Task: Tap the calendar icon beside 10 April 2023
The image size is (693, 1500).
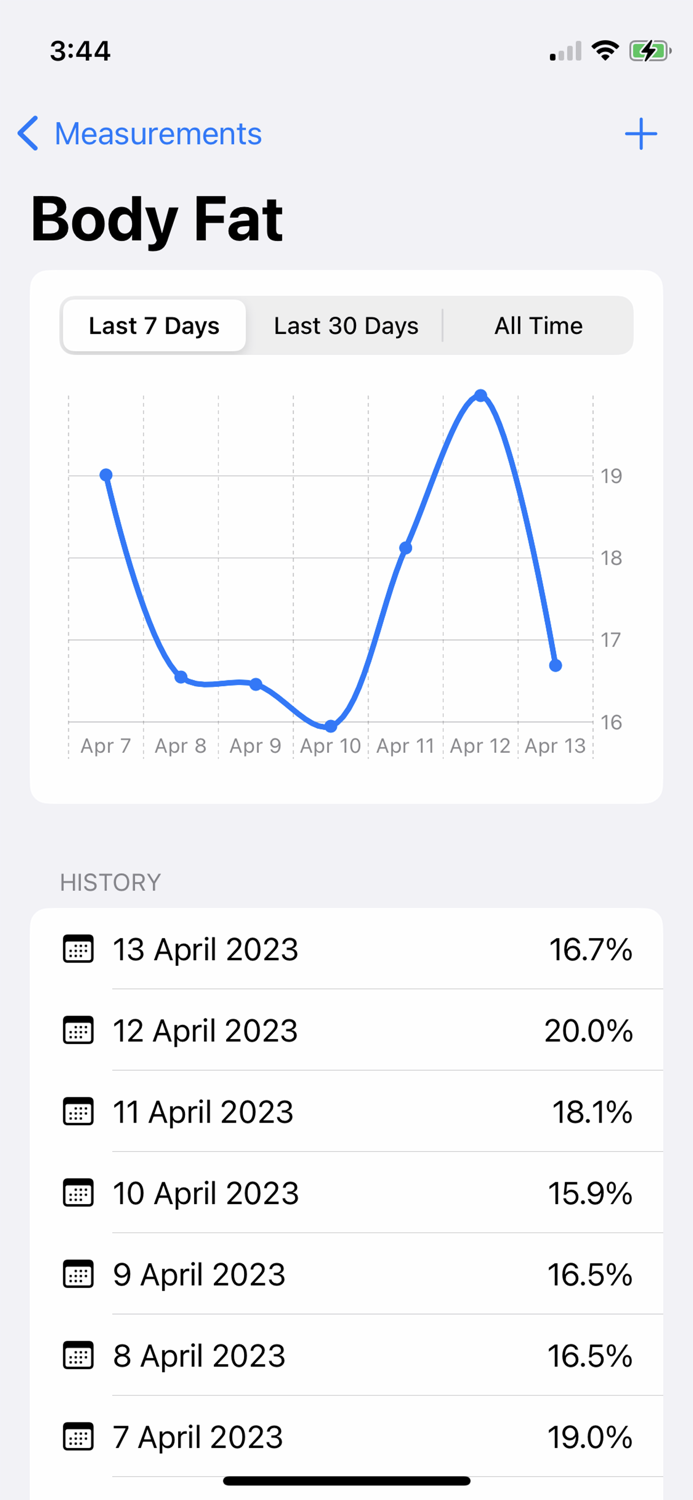Action: [78, 1193]
